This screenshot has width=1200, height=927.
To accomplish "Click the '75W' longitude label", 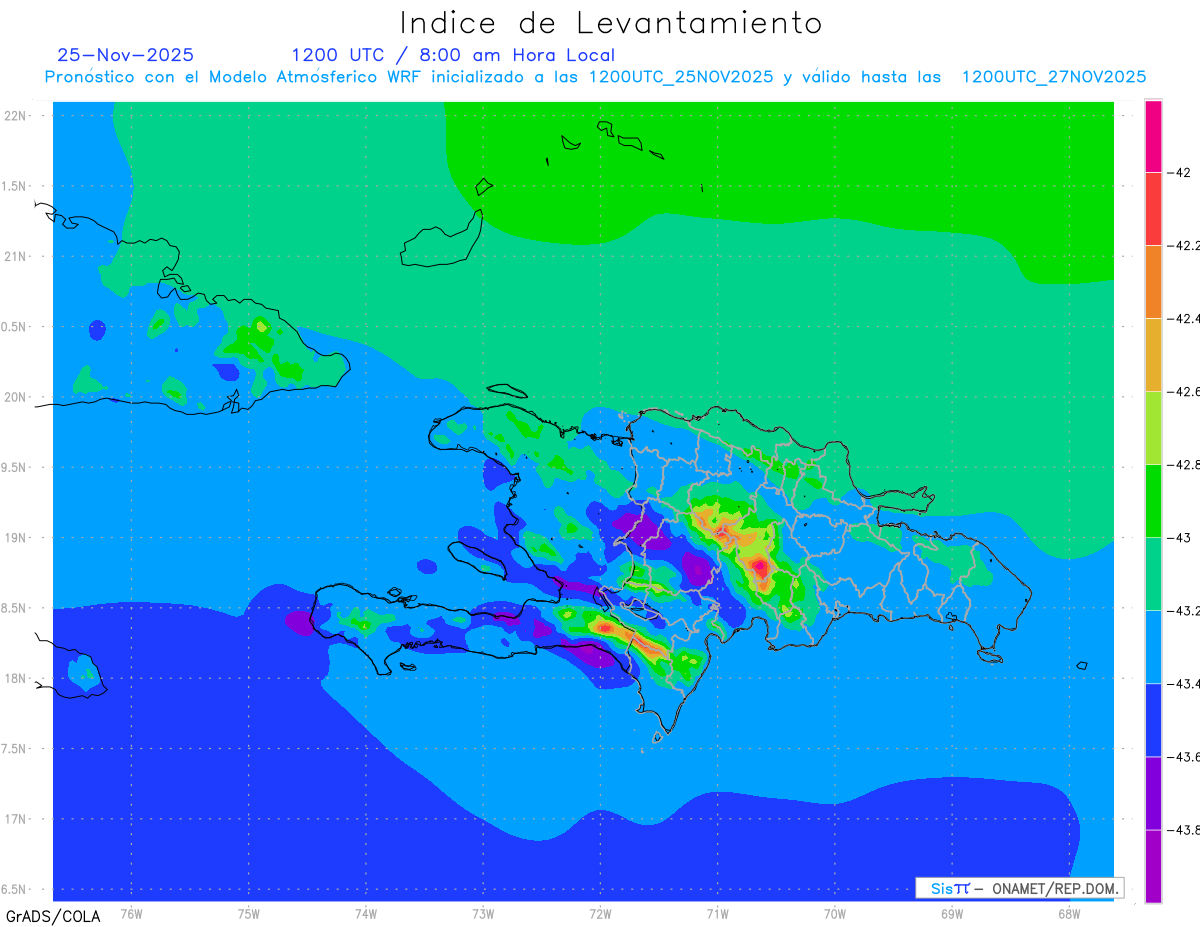I will click(x=249, y=914).
